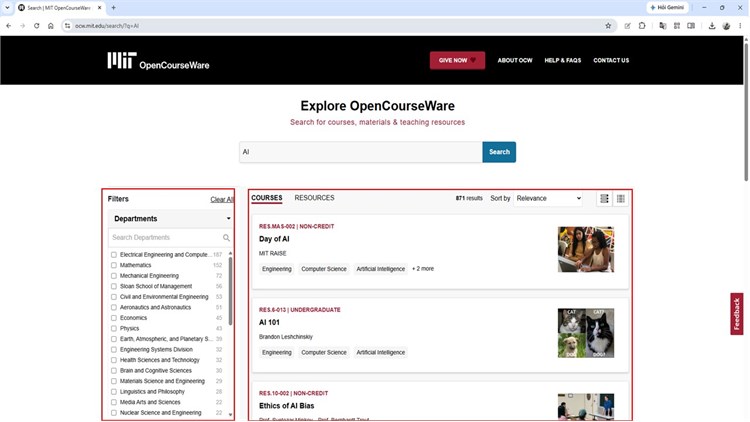Select the Courses tab
Viewport: 750px width, 422px height.
(x=266, y=198)
